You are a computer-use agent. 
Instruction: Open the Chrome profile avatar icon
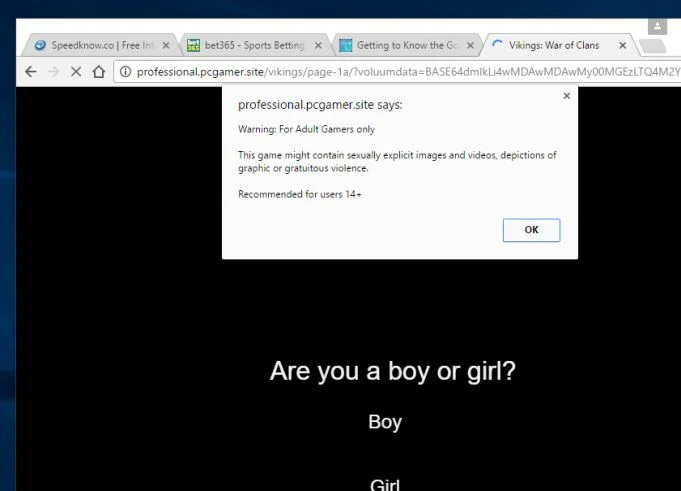tap(657, 26)
